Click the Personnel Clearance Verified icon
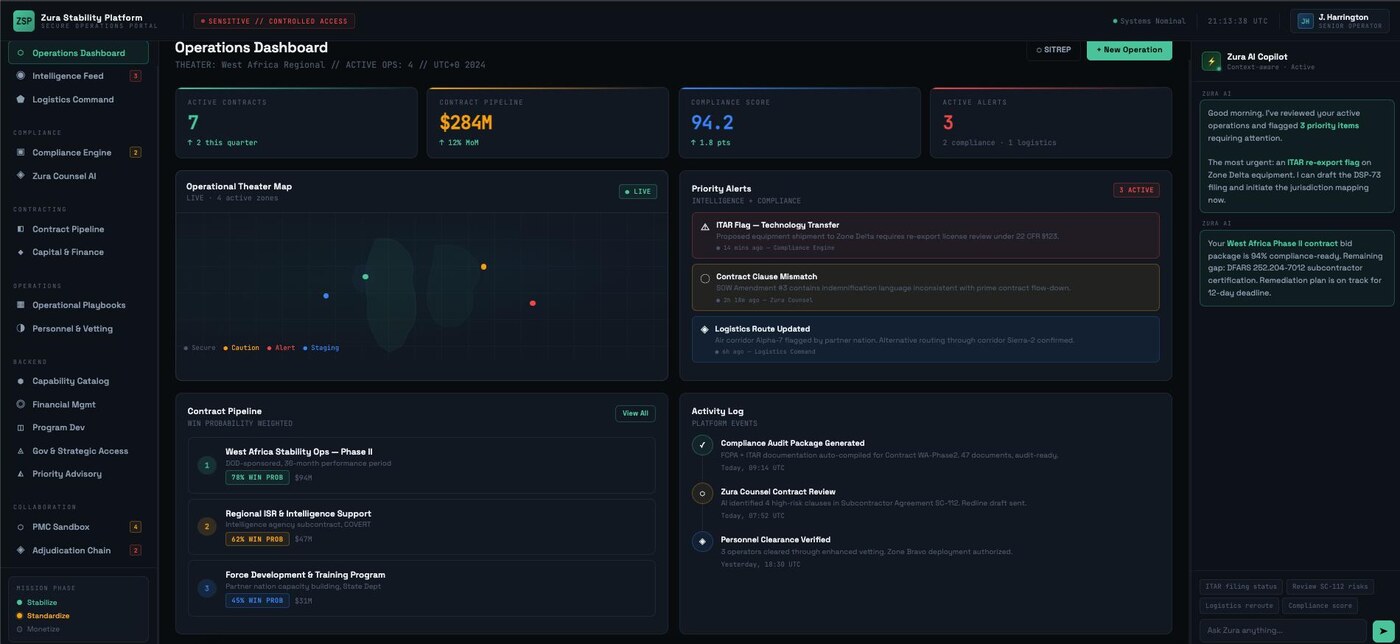Image resolution: width=1400 pixels, height=644 pixels. point(702,541)
